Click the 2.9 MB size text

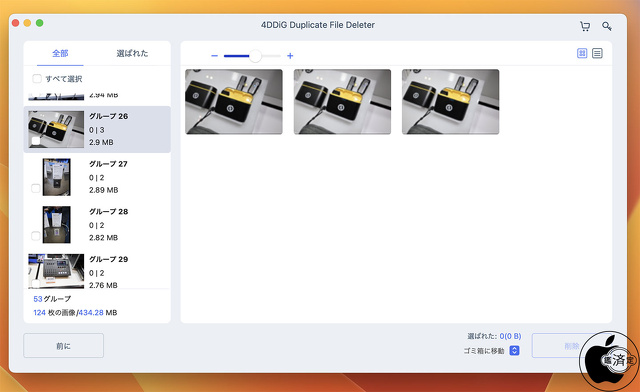point(101,143)
